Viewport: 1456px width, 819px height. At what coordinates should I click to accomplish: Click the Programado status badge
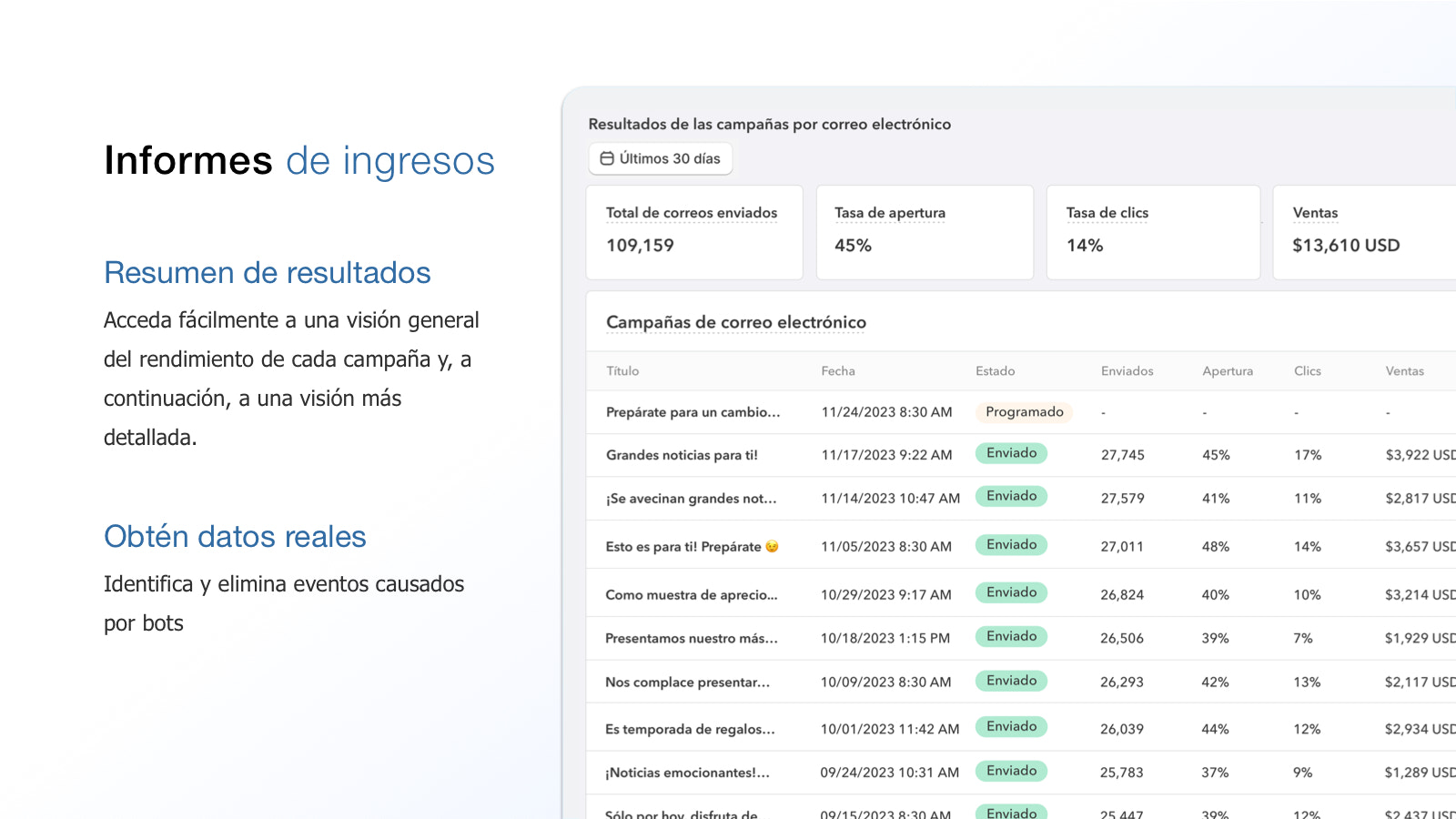tap(1025, 412)
